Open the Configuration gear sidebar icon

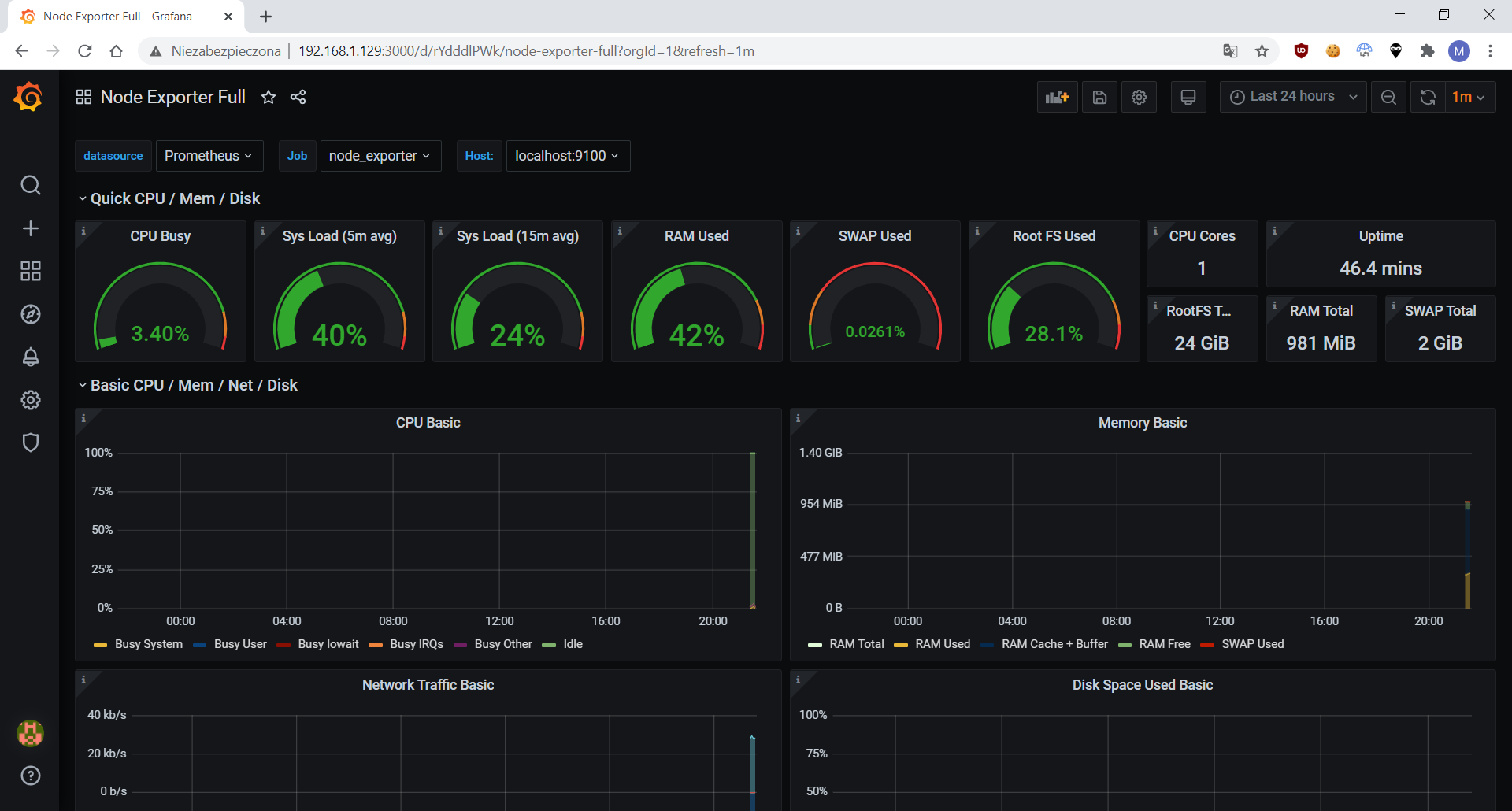(30, 400)
